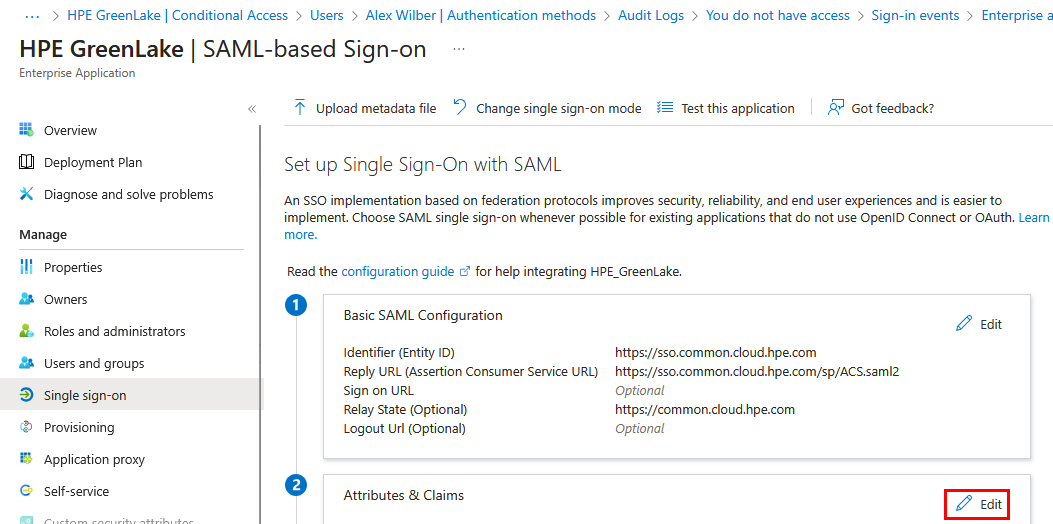Open Deployment Plan book icon
This screenshot has height=524, width=1053.
coord(27,162)
